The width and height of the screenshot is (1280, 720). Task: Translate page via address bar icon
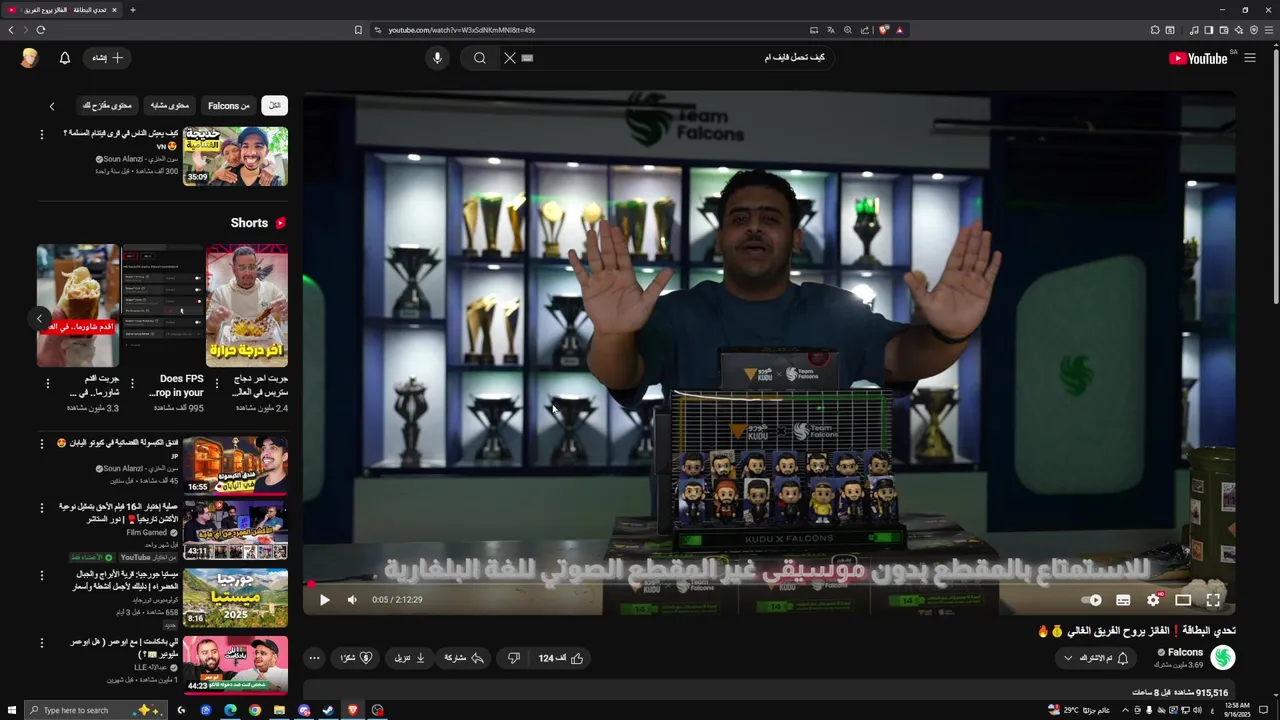831,30
